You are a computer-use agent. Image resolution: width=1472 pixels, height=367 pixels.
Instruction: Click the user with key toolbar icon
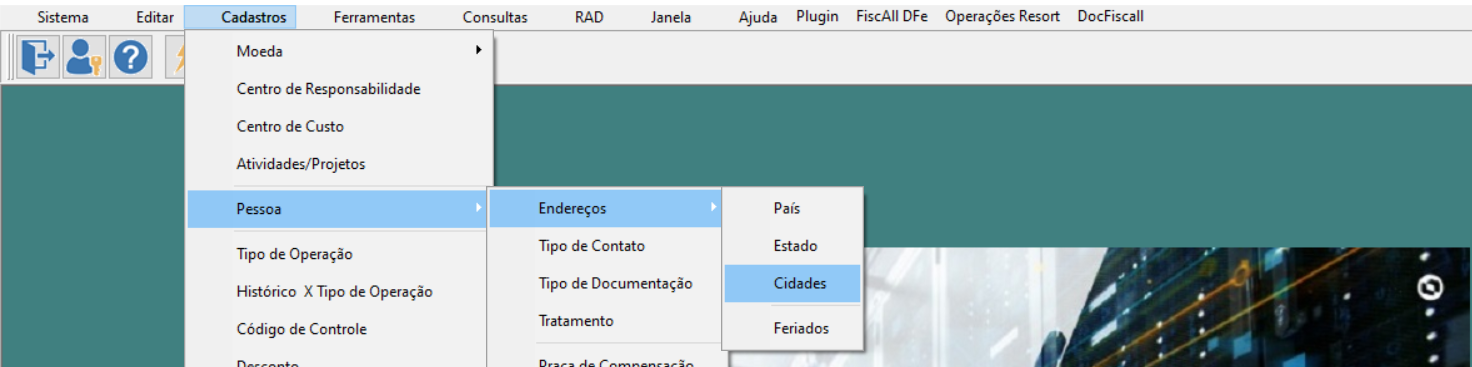84,57
